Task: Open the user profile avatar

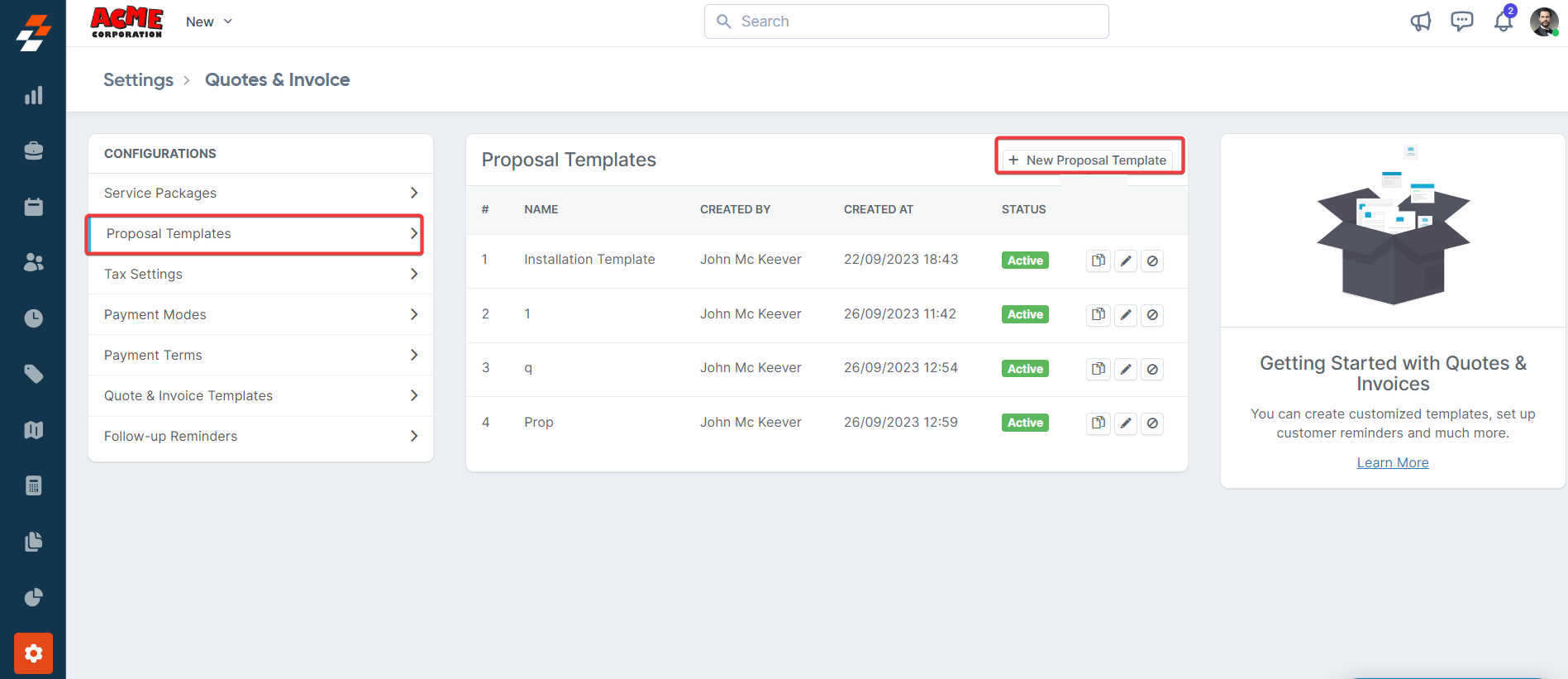Action: (1543, 22)
